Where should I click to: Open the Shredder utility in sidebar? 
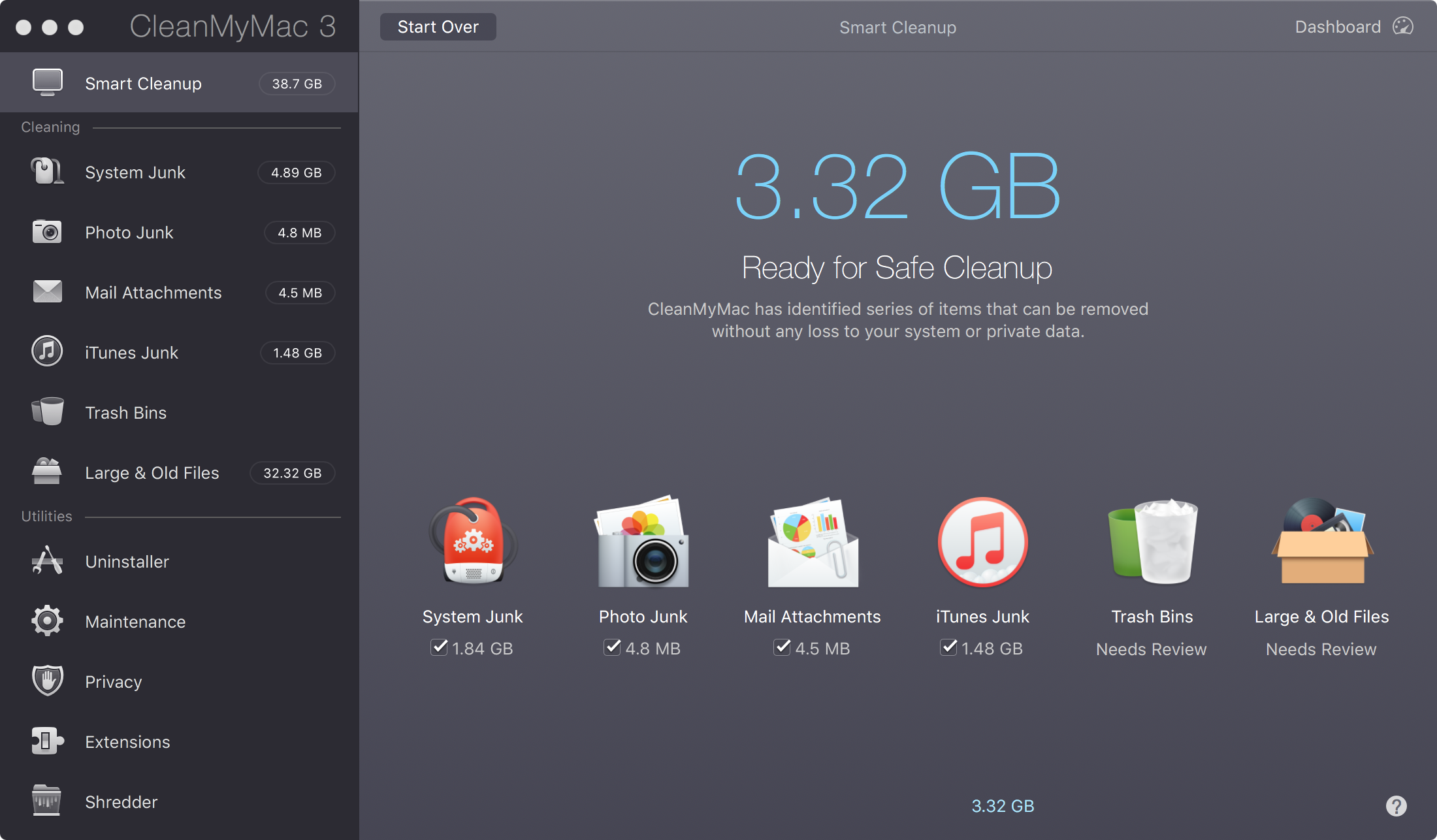coord(121,802)
